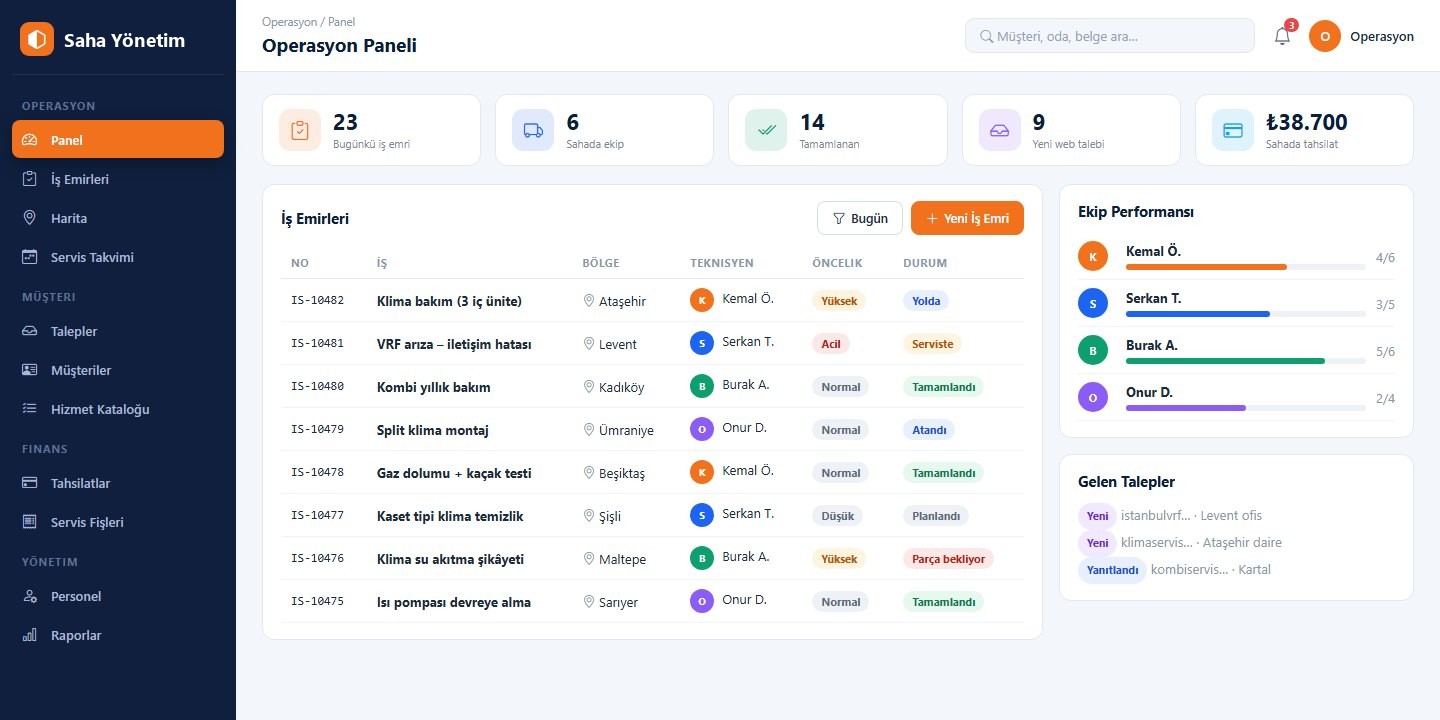Click work order IS-10482
This screenshot has height=720, width=1440.
click(317, 301)
